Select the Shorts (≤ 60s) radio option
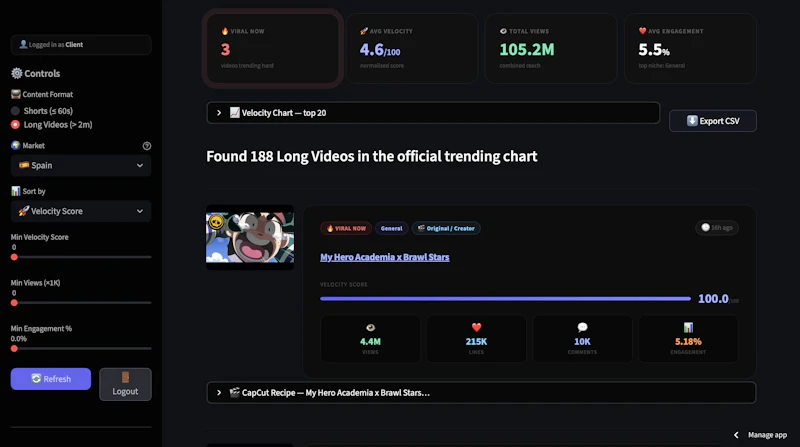800x447 pixels. [15, 111]
